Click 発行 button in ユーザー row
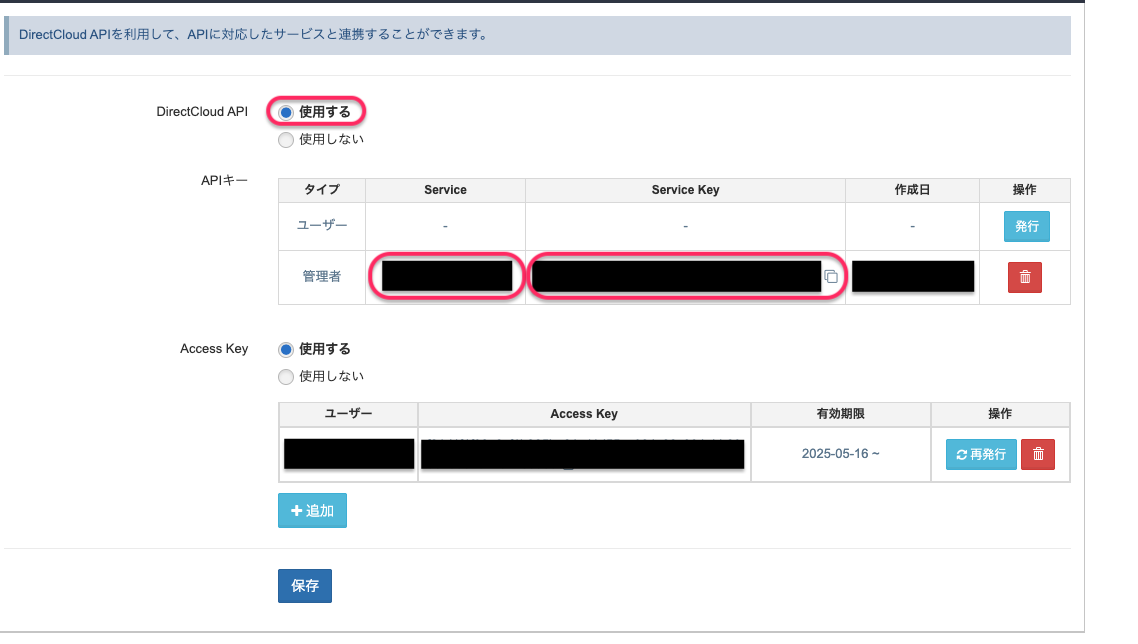 (x=1026, y=227)
